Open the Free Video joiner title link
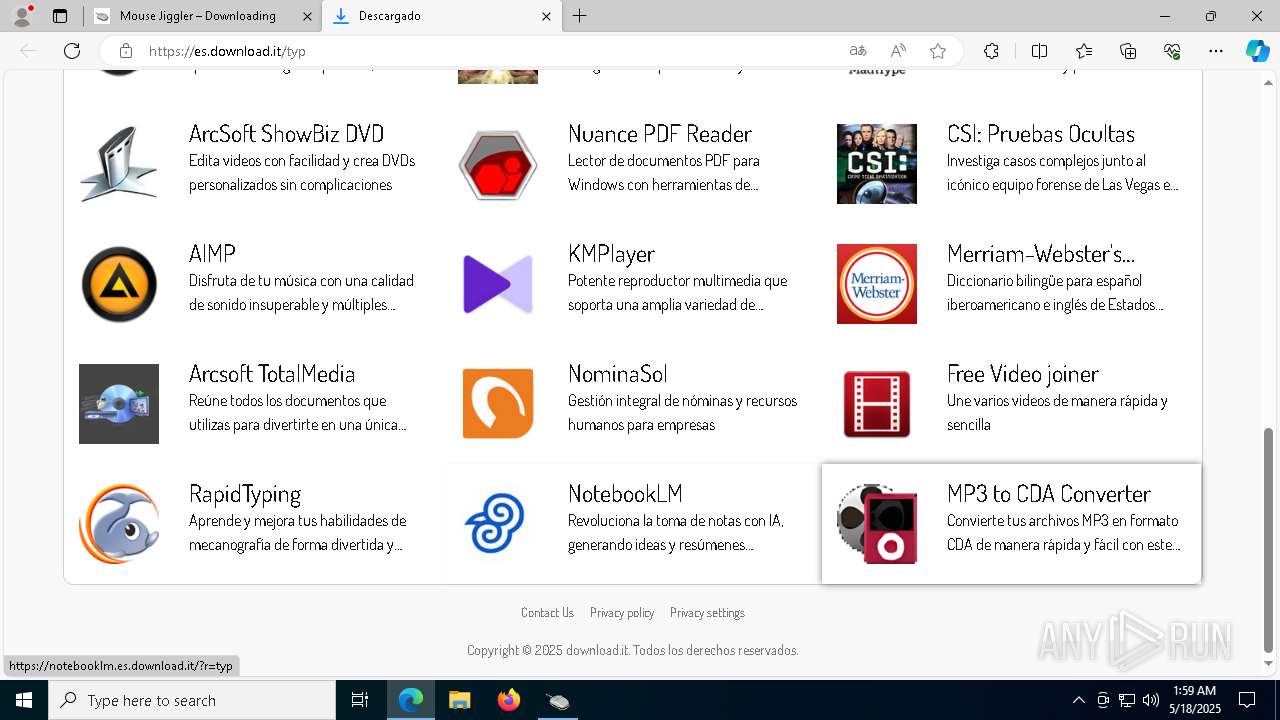The height and width of the screenshot is (720, 1280). pos(1023,374)
